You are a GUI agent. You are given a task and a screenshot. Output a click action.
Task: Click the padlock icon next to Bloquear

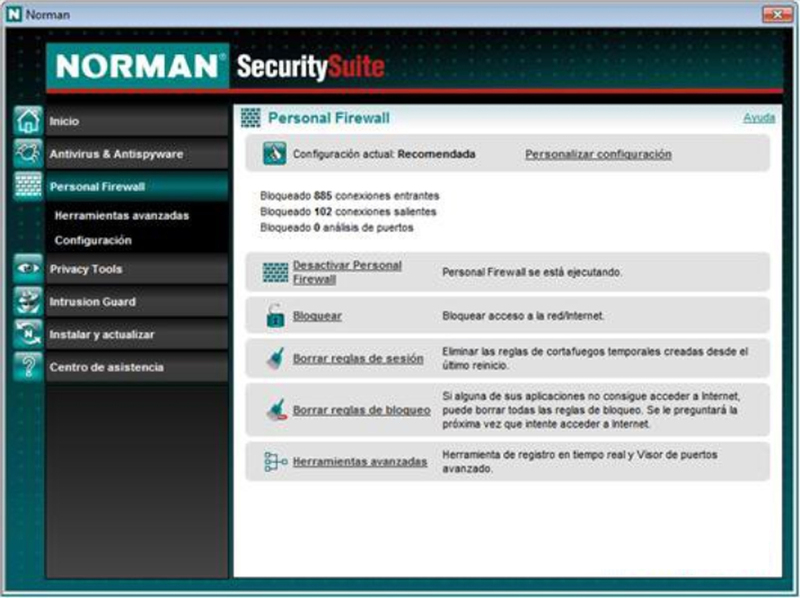pyautogui.click(x=275, y=315)
